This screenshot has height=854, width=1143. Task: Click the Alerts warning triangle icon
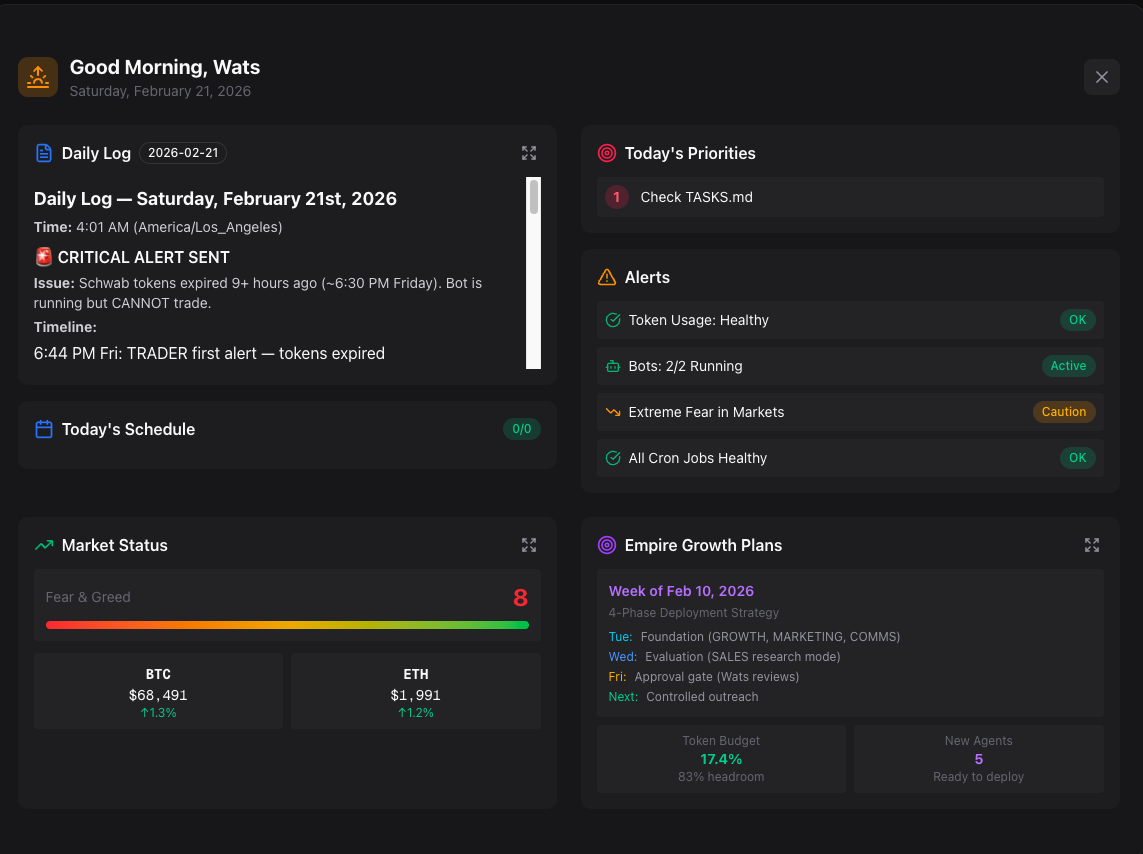(606, 277)
